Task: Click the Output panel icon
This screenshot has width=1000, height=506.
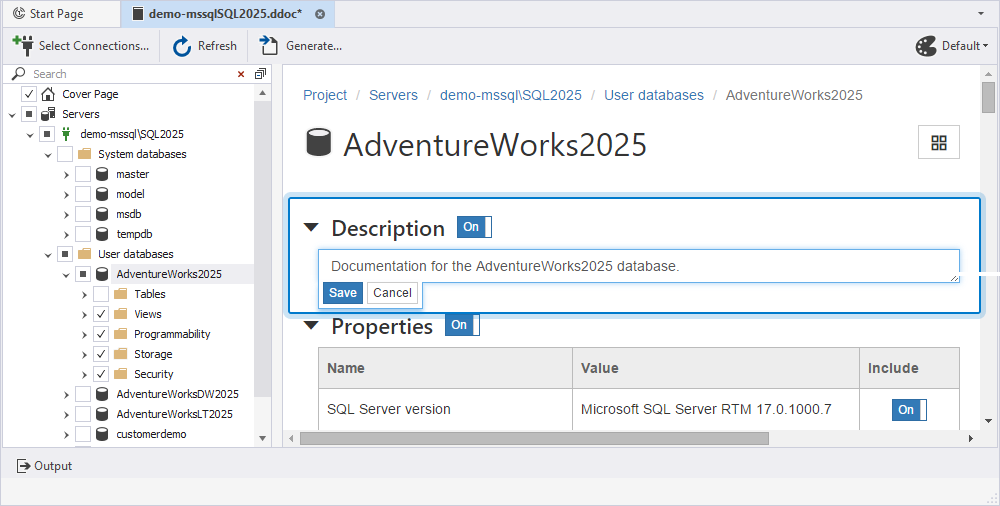Action: pyautogui.click(x=23, y=466)
